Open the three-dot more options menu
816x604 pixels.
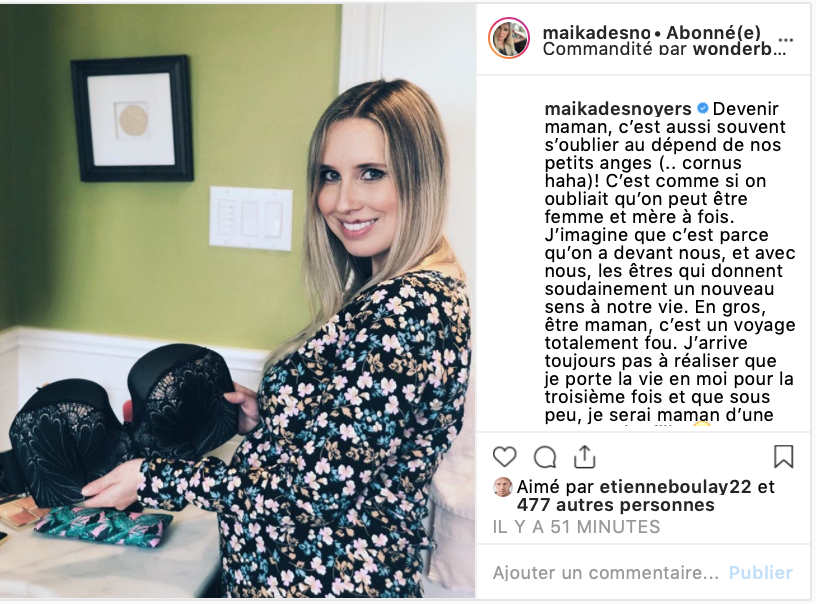click(x=785, y=40)
